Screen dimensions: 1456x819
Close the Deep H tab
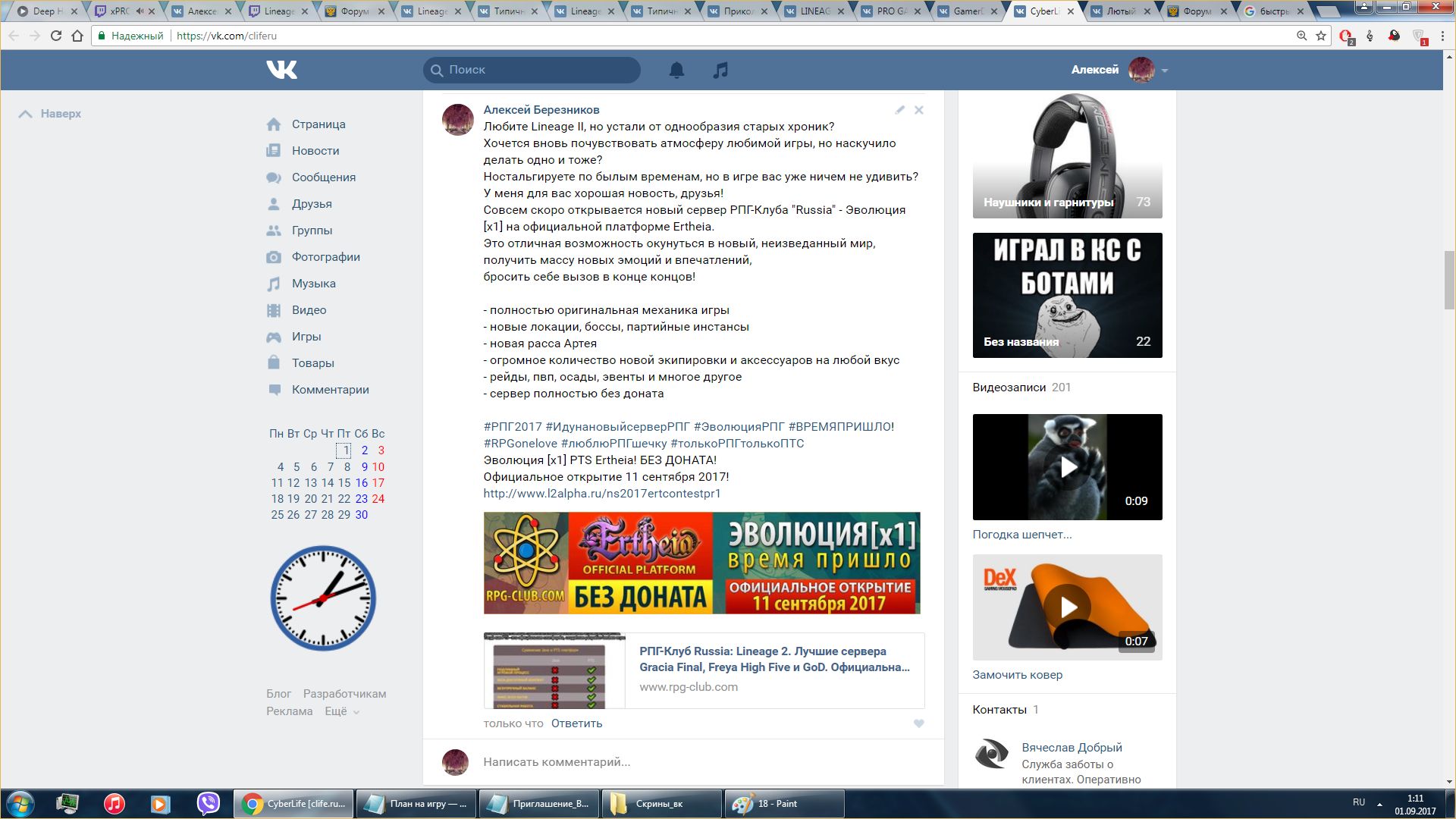tap(74, 11)
